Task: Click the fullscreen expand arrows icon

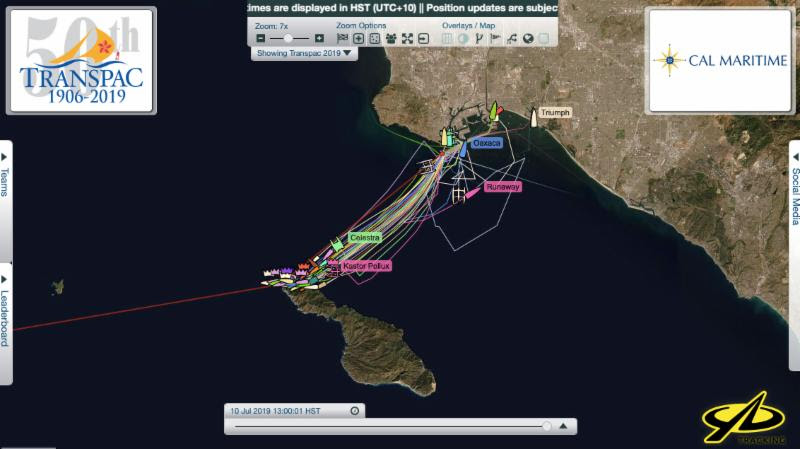Action: coord(407,38)
